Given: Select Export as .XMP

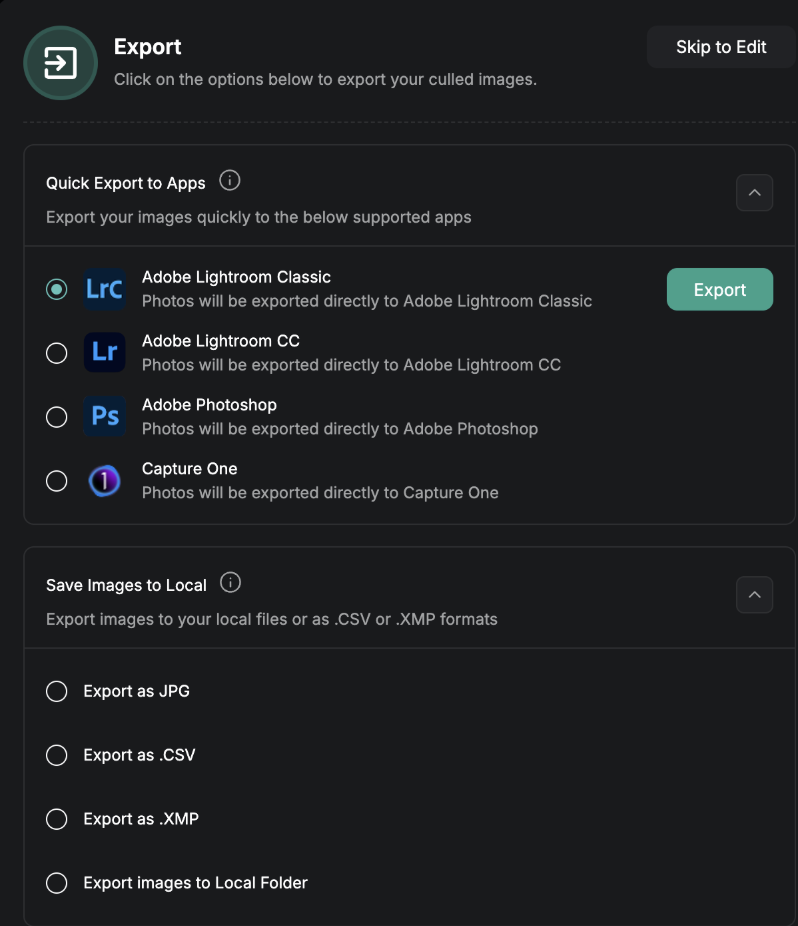Looking at the screenshot, I should click(x=57, y=819).
